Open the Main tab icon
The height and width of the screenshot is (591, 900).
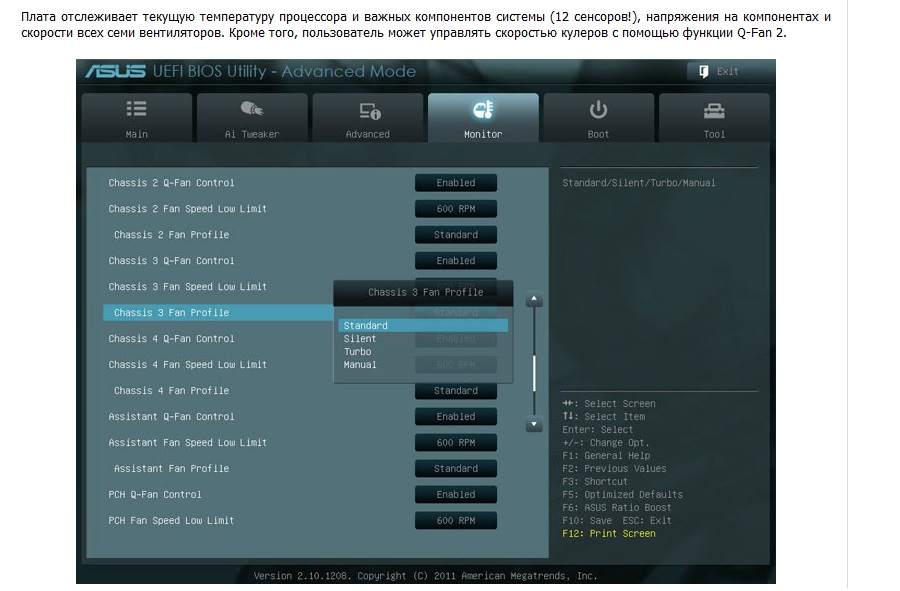137,109
